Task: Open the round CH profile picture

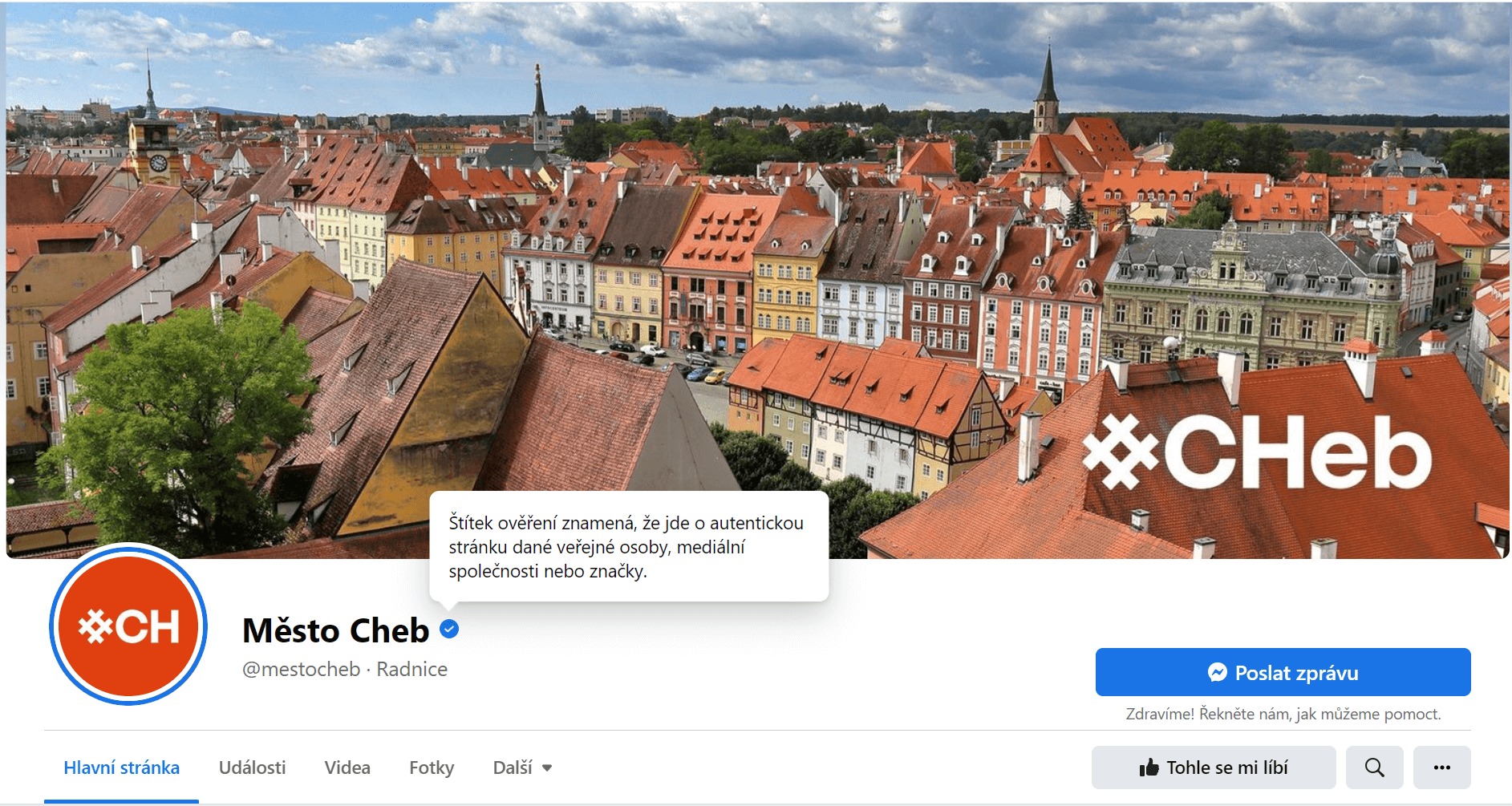Action: (x=128, y=625)
